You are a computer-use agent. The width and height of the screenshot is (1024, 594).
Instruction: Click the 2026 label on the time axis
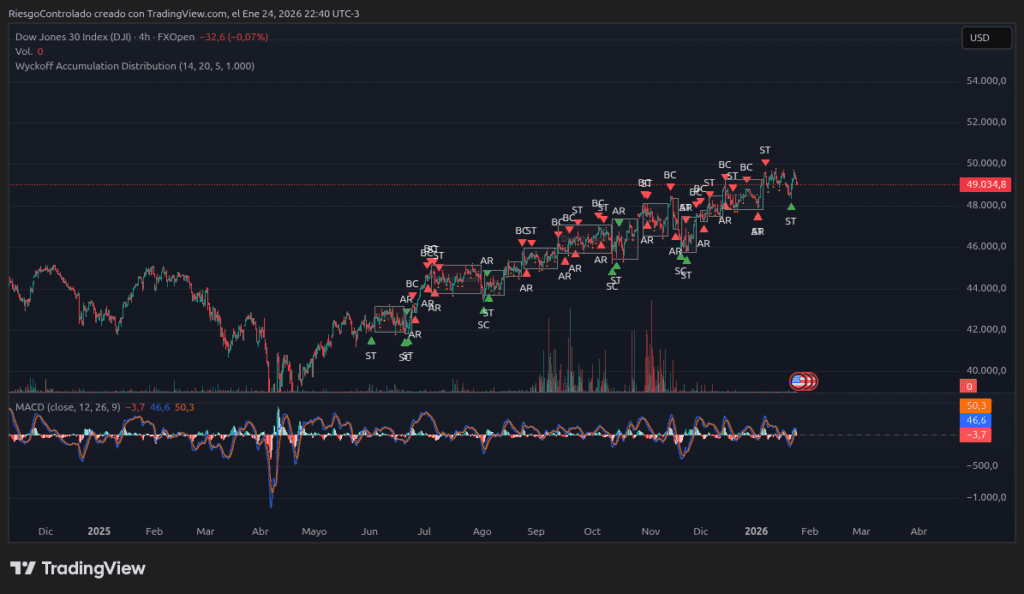point(756,533)
